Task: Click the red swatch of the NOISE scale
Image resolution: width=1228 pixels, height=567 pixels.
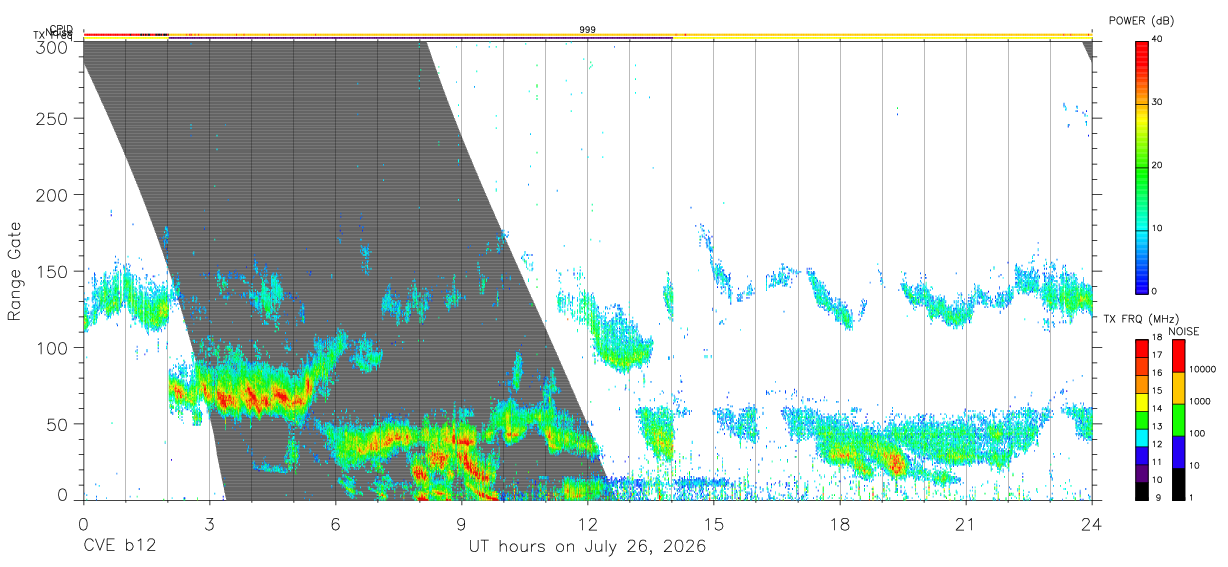Action: click(x=1178, y=356)
